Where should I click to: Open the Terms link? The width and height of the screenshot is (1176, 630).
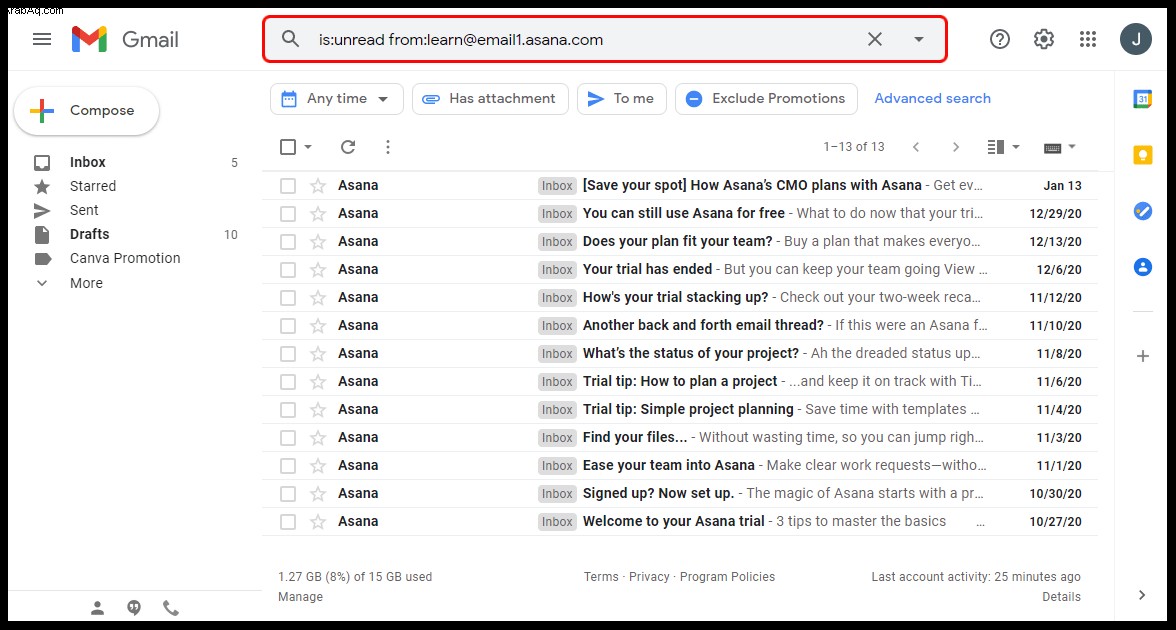[x=601, y=577]
